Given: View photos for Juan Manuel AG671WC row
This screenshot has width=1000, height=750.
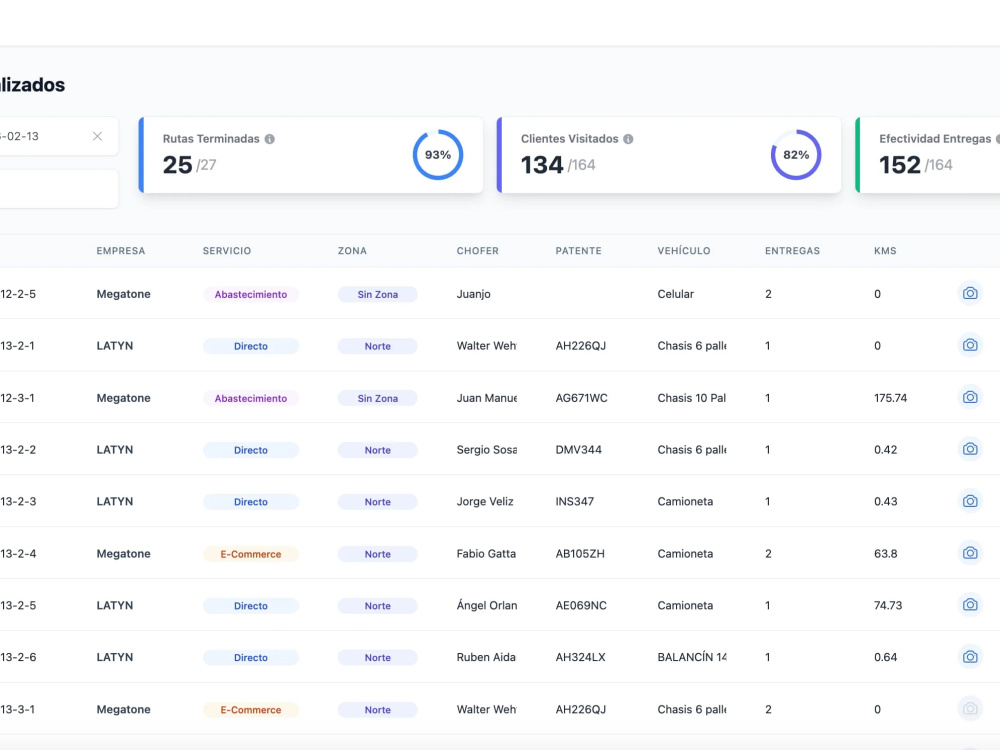Looking at the screenshot, I should [970, 397].
